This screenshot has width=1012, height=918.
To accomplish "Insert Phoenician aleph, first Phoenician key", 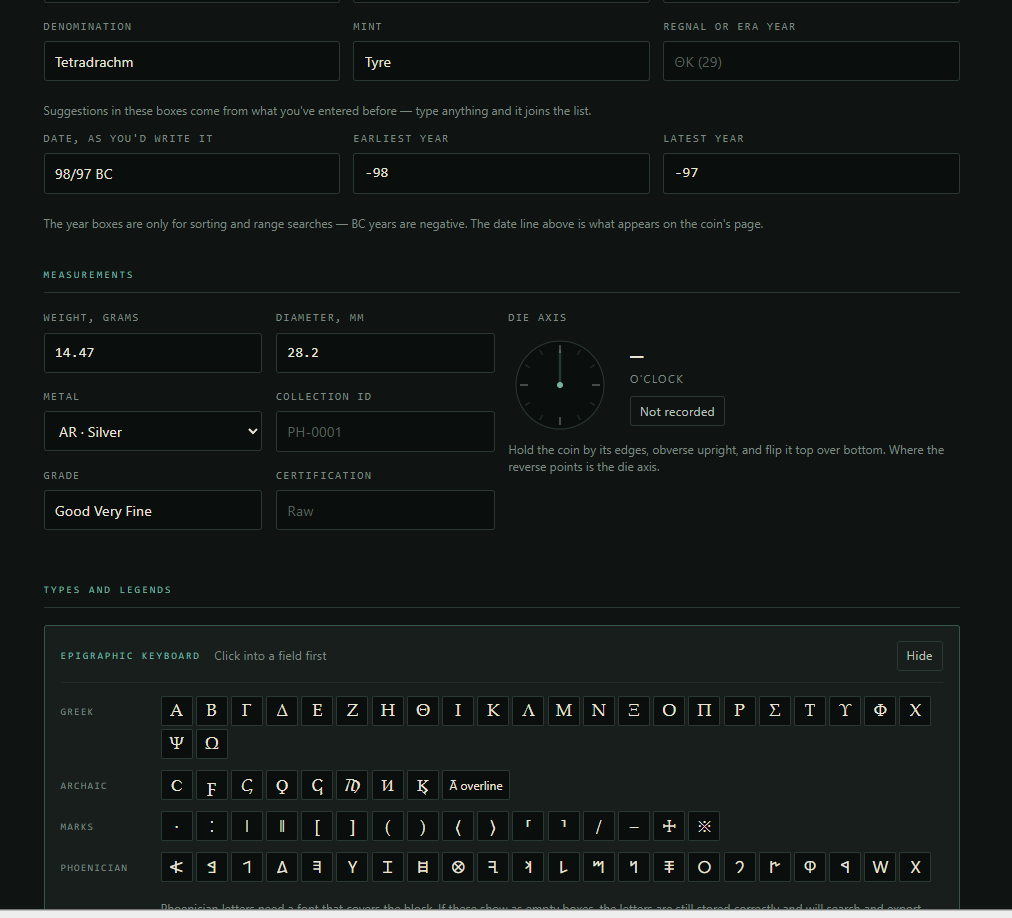I will 176,867.
